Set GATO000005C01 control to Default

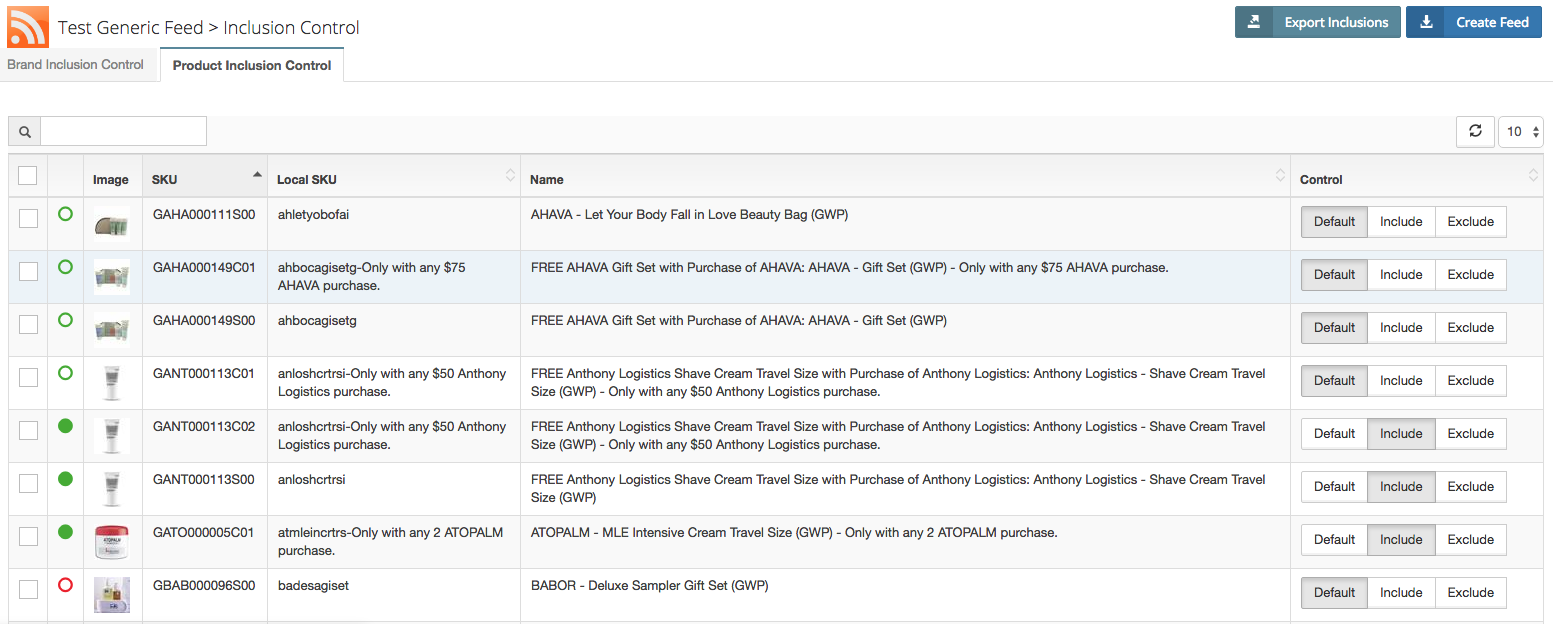[1334, 540]
